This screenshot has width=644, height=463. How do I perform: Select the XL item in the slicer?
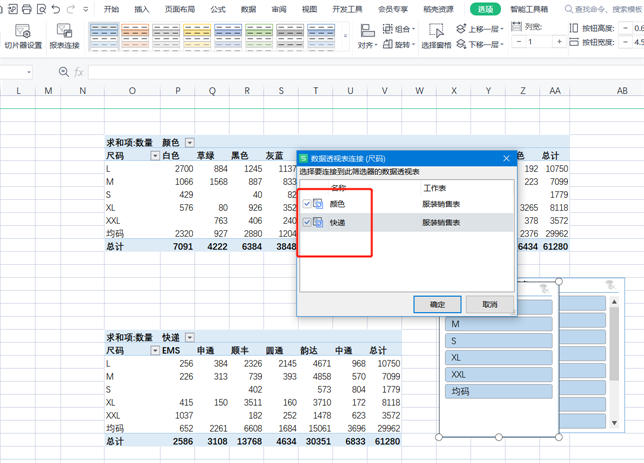[x=499, y=357]
